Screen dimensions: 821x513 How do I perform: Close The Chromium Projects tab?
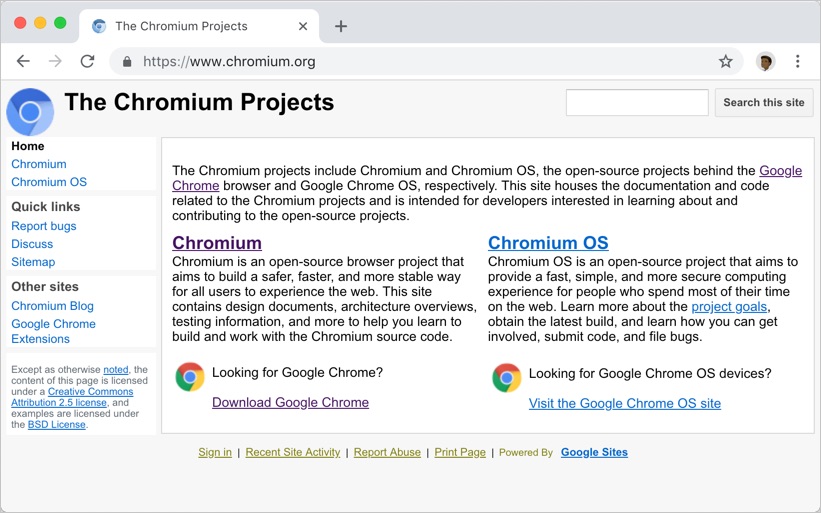click(303, 26)
